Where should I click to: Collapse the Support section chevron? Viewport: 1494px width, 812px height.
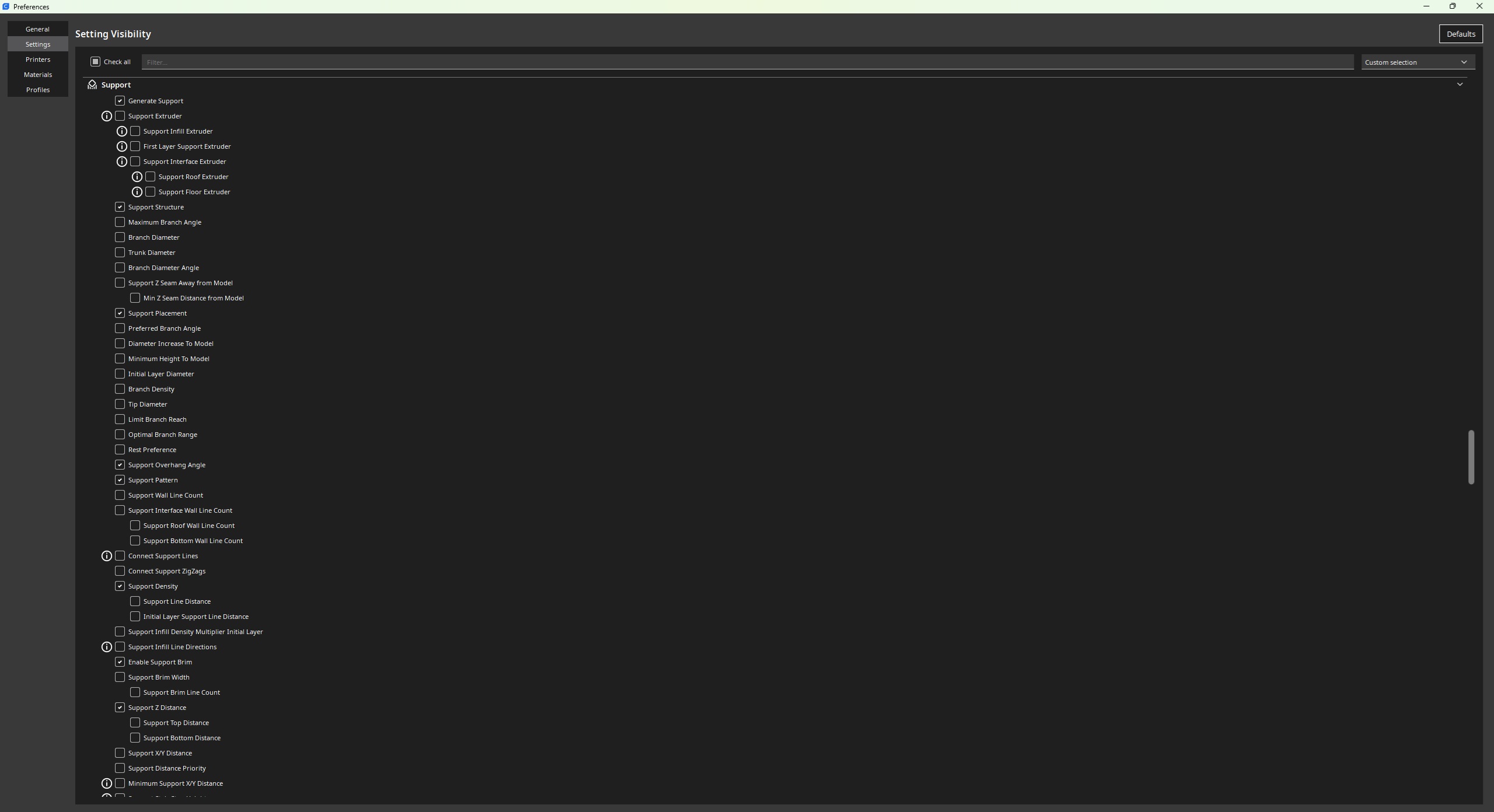[x=1460, y=85]
